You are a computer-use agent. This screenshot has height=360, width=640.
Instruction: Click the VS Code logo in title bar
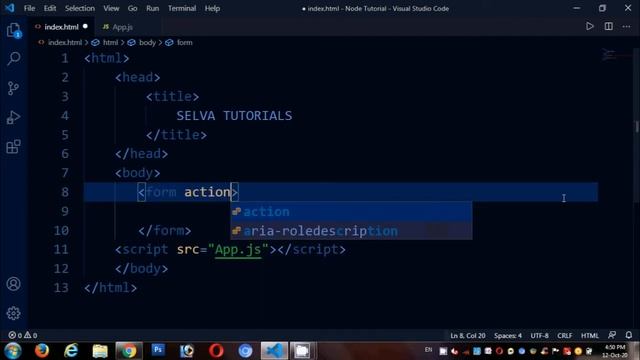click(10, 8)
